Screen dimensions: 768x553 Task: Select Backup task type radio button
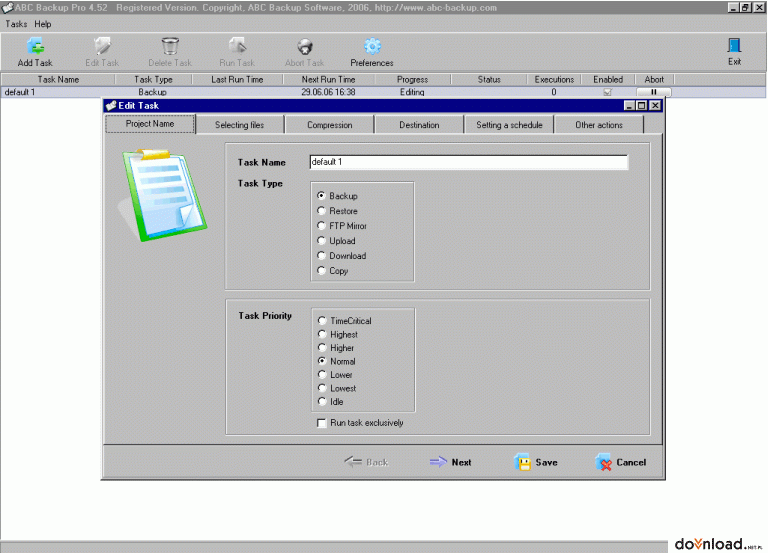pos(321,196)
